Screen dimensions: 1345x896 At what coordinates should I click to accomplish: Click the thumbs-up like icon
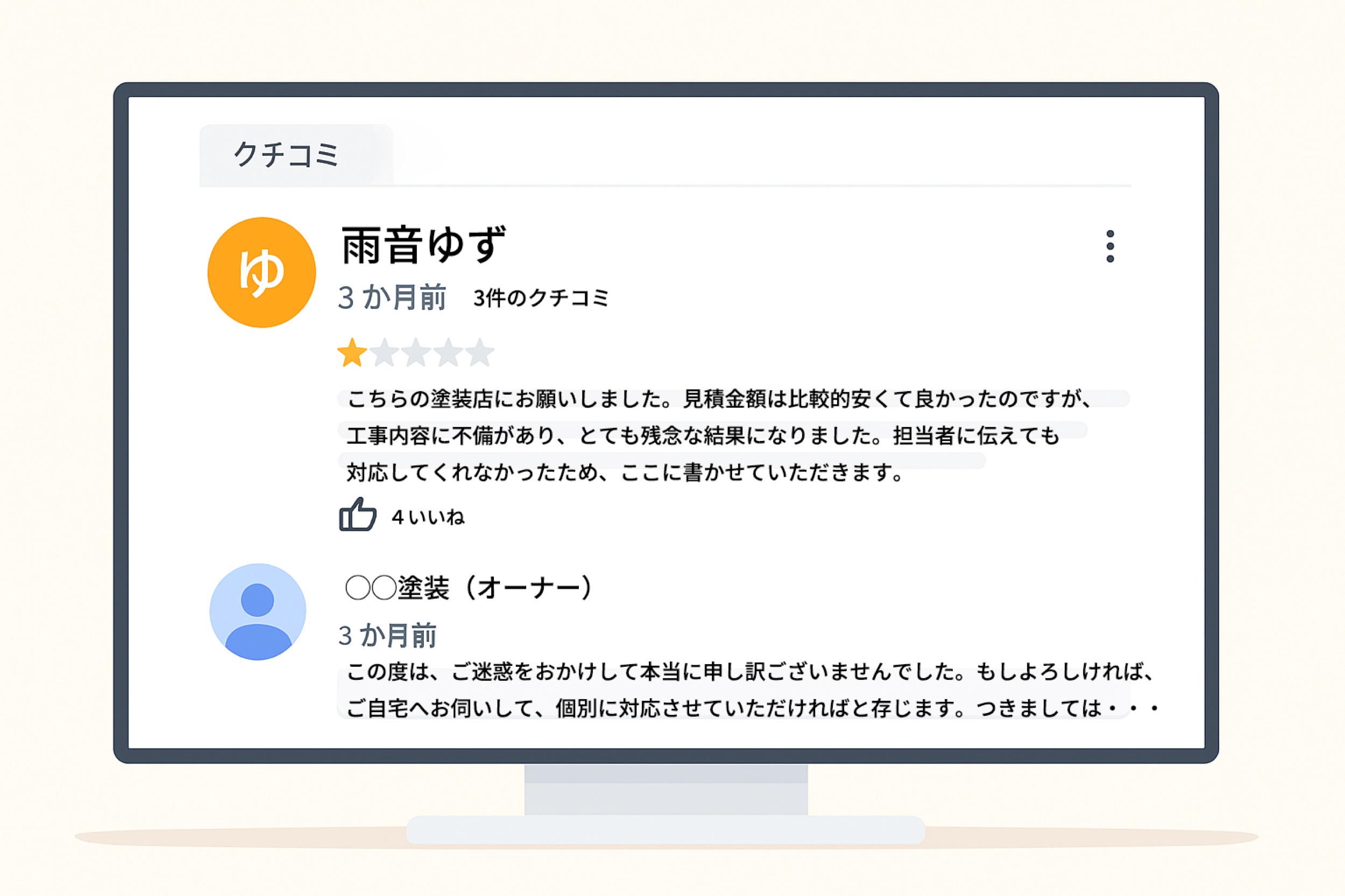357,515
